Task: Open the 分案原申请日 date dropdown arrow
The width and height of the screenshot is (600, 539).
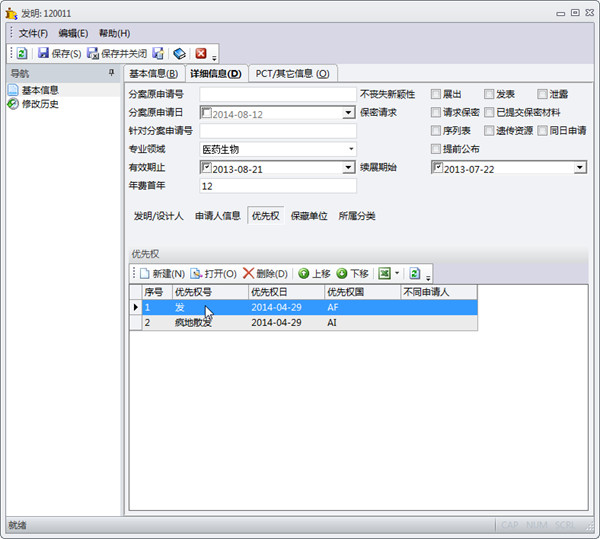Action: [348, 112]
